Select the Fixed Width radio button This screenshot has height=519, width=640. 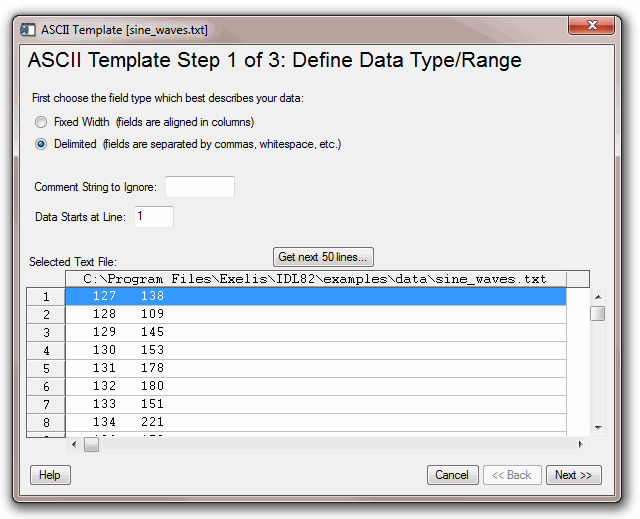tap(41, 122)
